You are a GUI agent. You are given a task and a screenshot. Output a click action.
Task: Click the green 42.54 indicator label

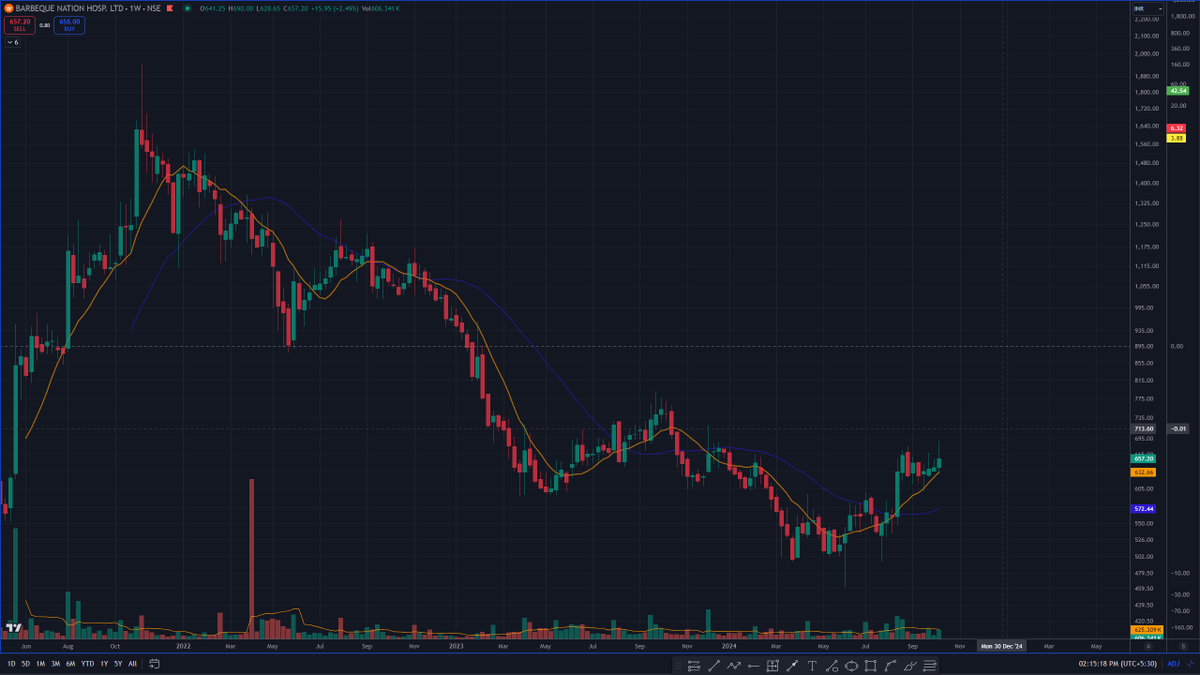click(1177, 90)
